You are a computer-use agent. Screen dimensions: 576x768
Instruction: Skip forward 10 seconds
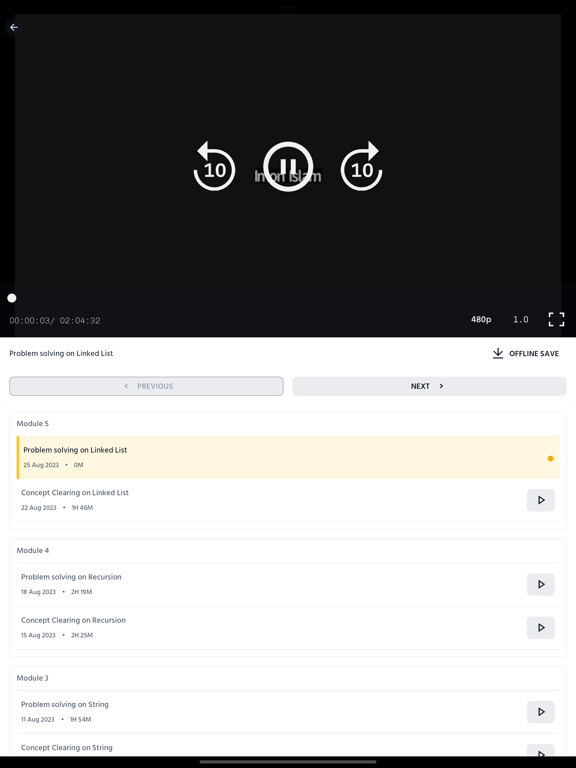click(x=361, y=167)
